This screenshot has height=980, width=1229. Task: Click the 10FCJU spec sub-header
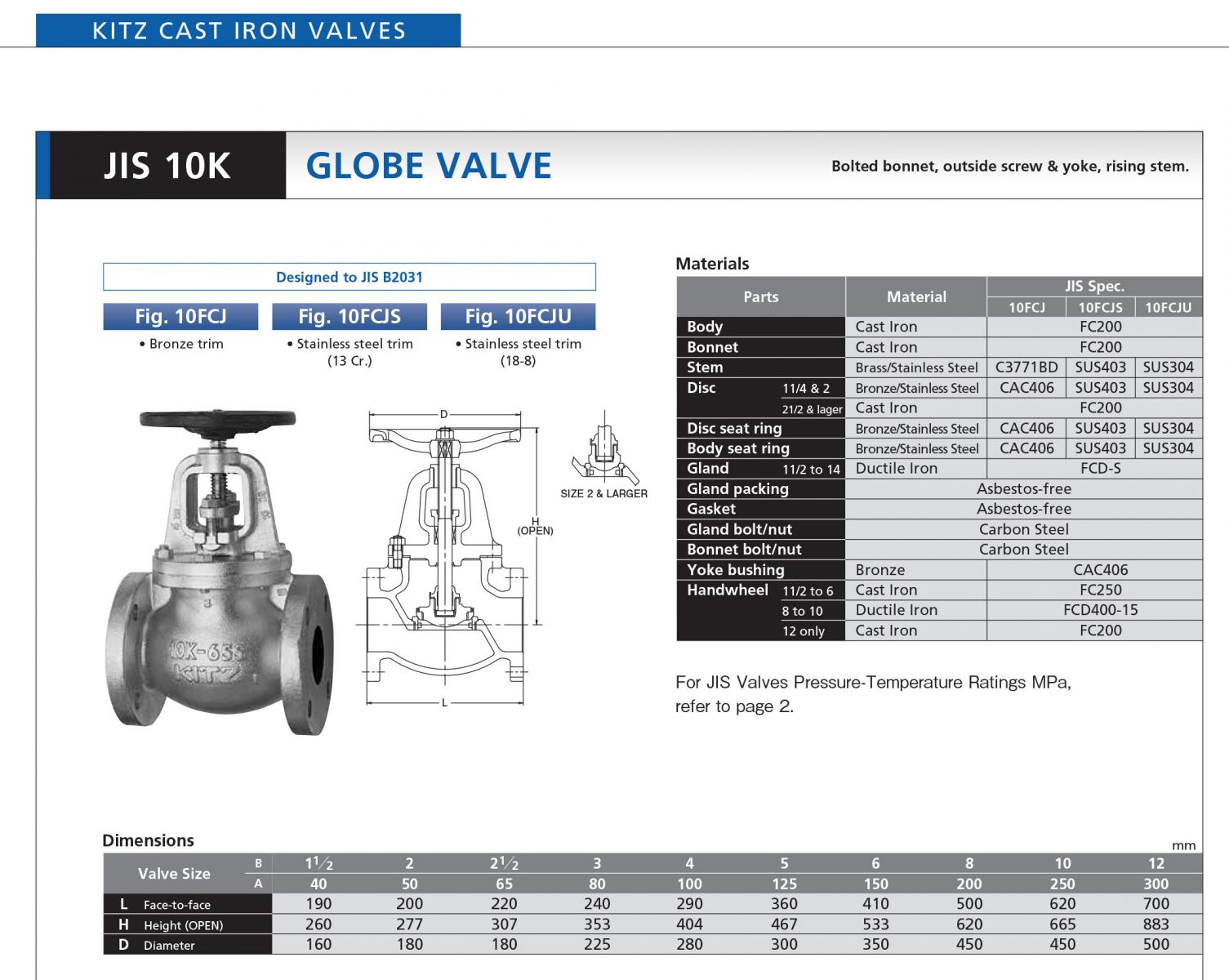tap(1168, 307)
